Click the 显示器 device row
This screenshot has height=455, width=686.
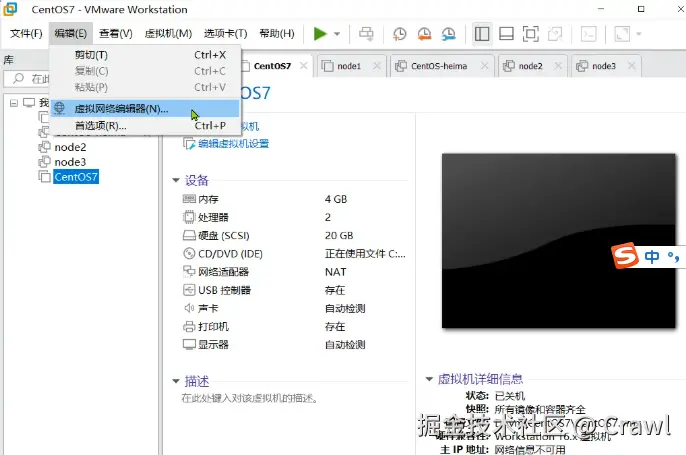tap(294, 344)
